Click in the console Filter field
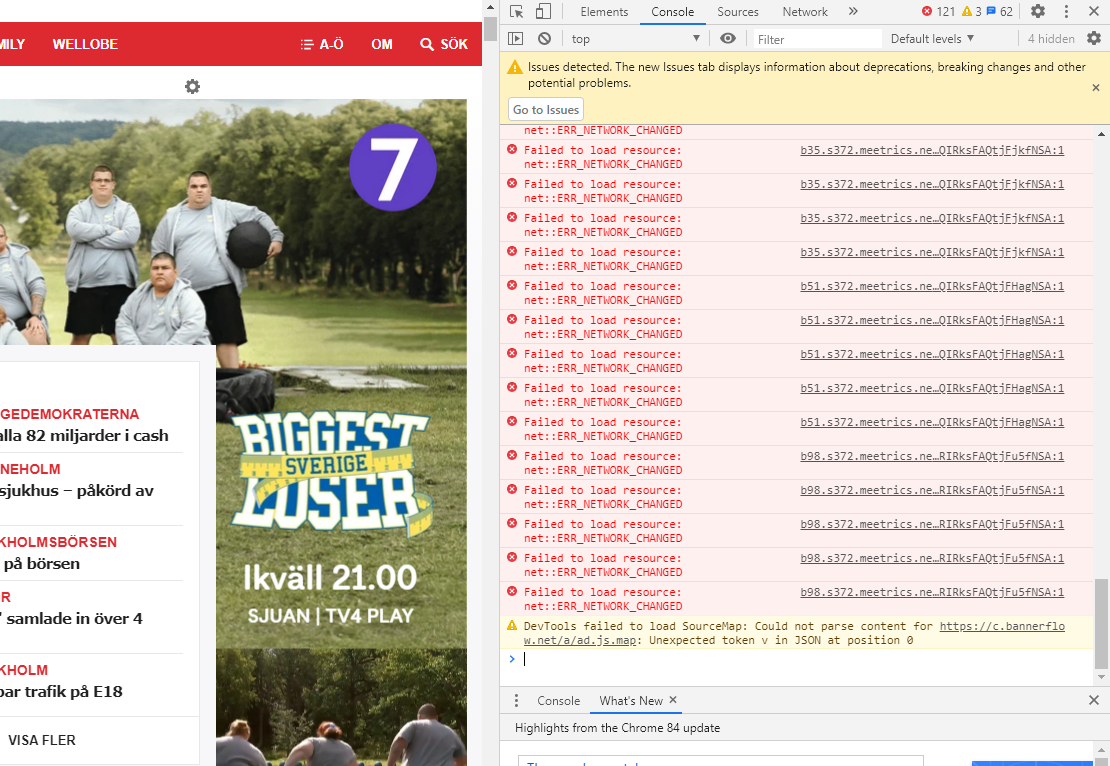The width and height of the screenshot is (1110, 766). pyautogui.click(x=815, y=39)
